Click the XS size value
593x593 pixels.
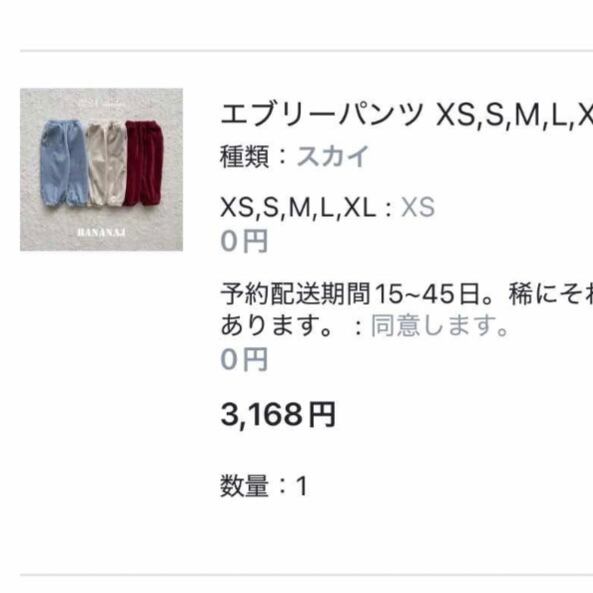coord(418,207)
